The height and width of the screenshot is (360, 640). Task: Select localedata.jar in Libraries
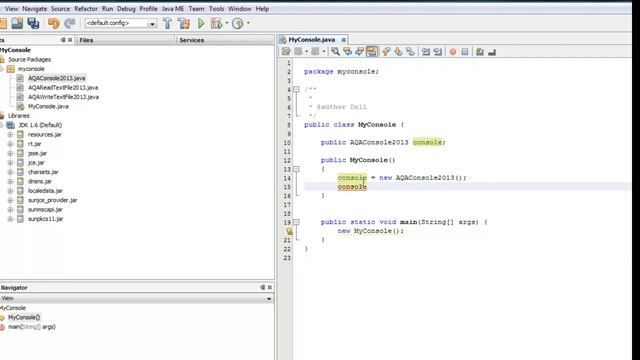[45, 191]
